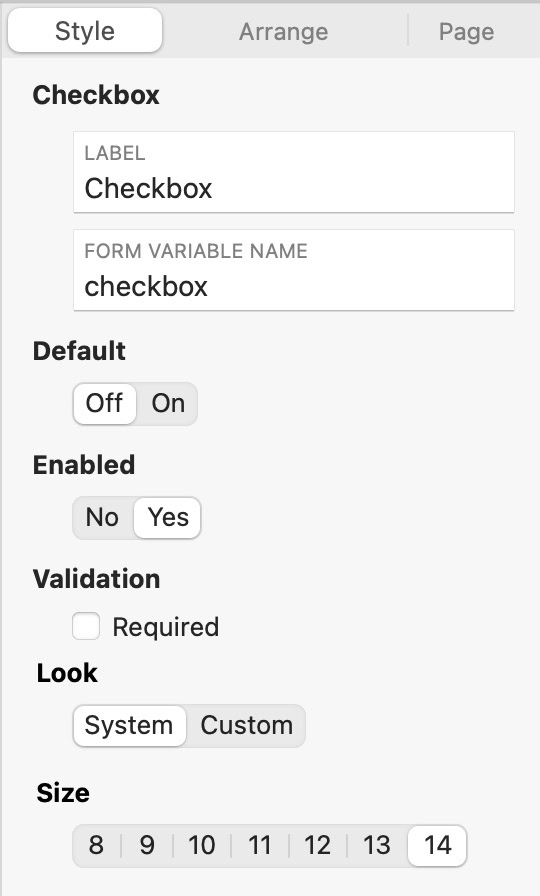Set Default to Off
The height and width of the screenshot is (896, 540).
click(x=105, y=403)
